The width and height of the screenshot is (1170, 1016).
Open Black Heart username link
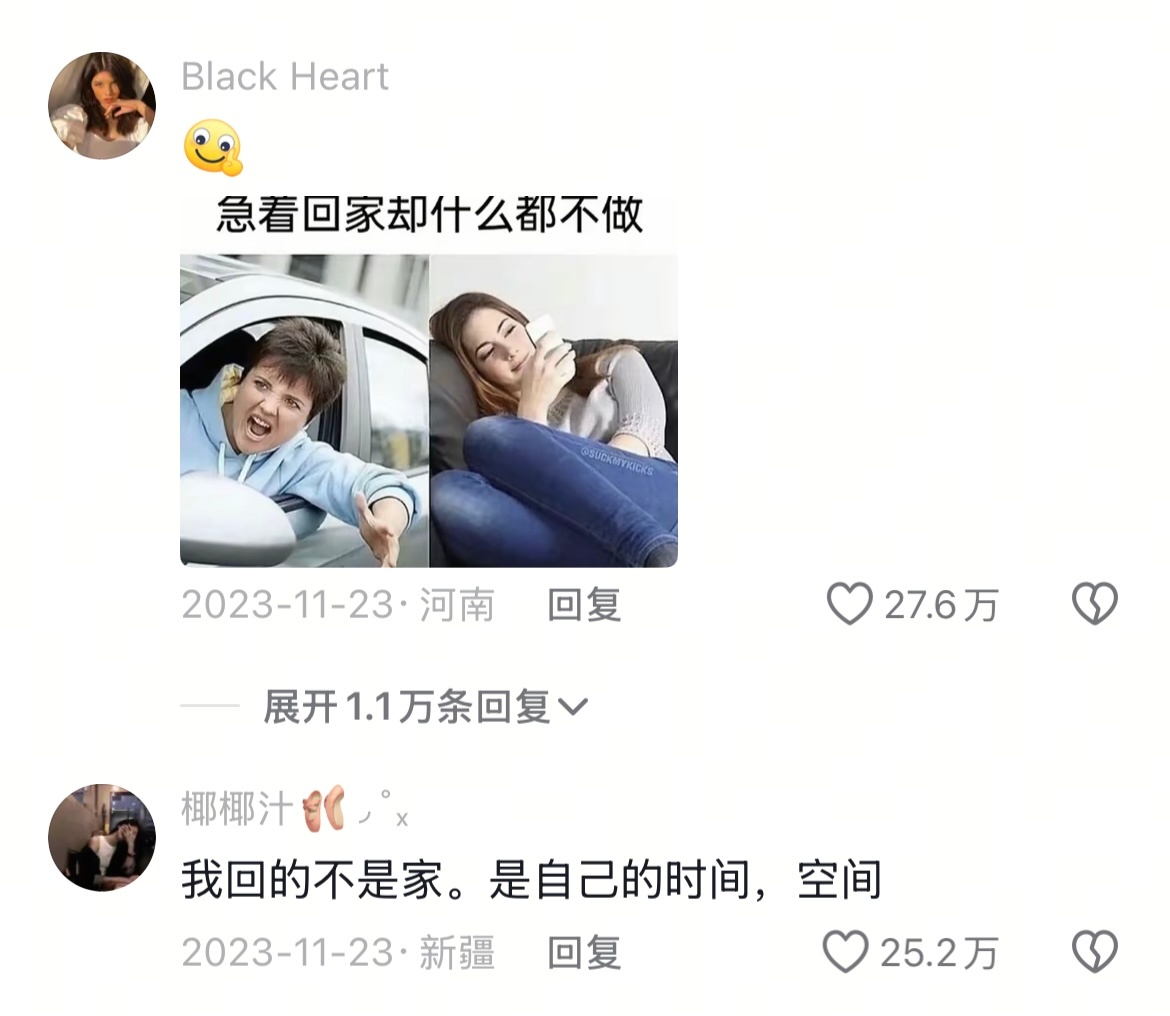point(285,76)
